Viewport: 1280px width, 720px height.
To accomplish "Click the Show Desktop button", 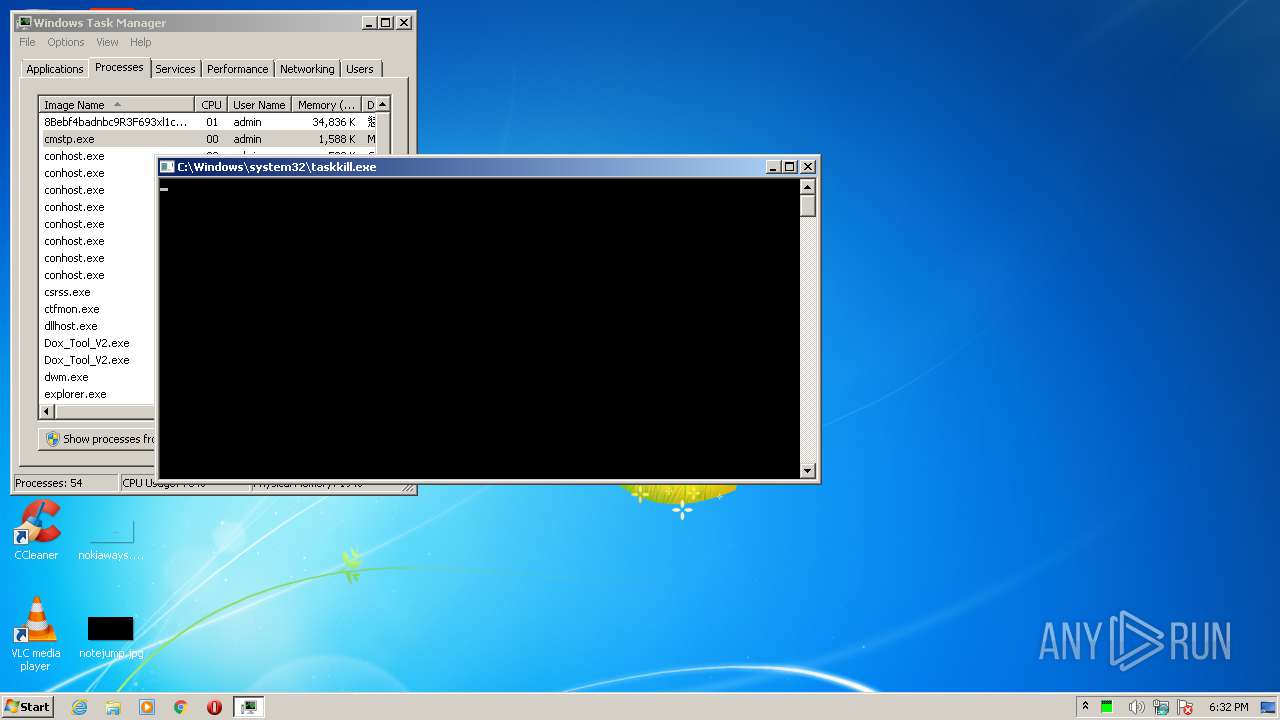I will pos(1268,707).
